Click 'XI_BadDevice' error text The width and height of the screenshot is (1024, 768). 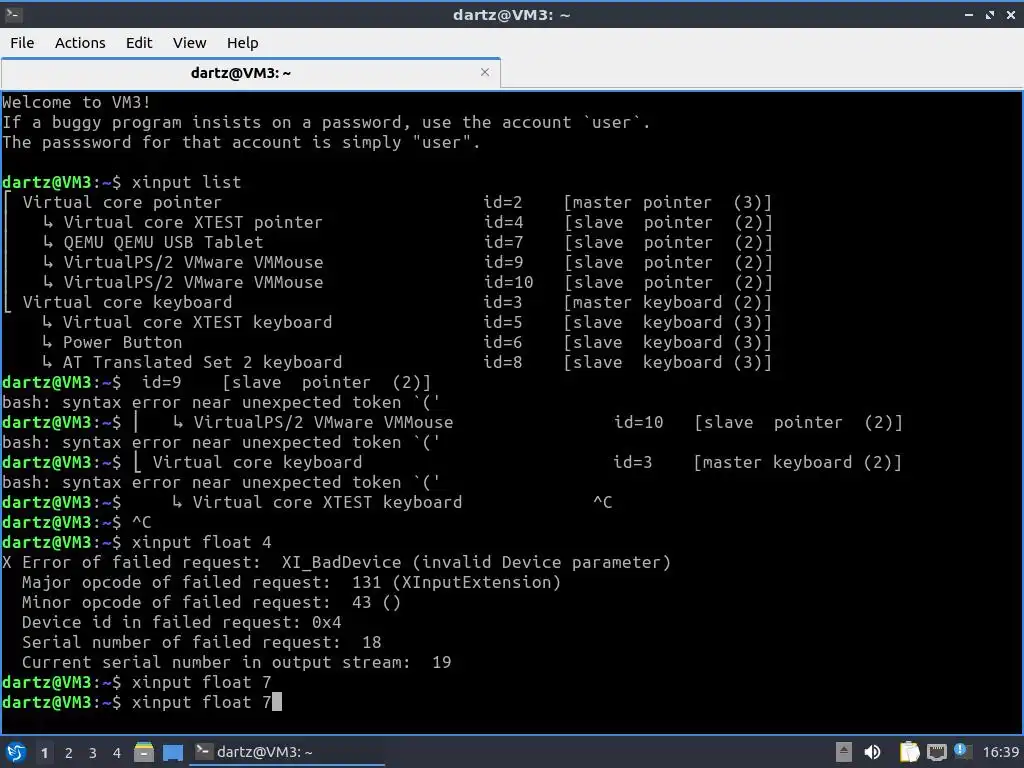point(342,562)
